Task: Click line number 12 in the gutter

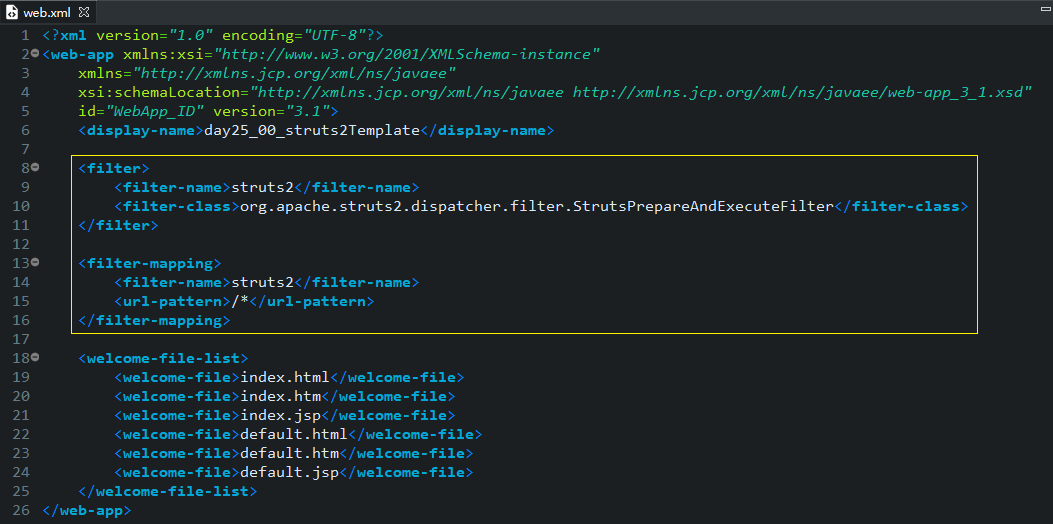Action: [x=21, y=245]
